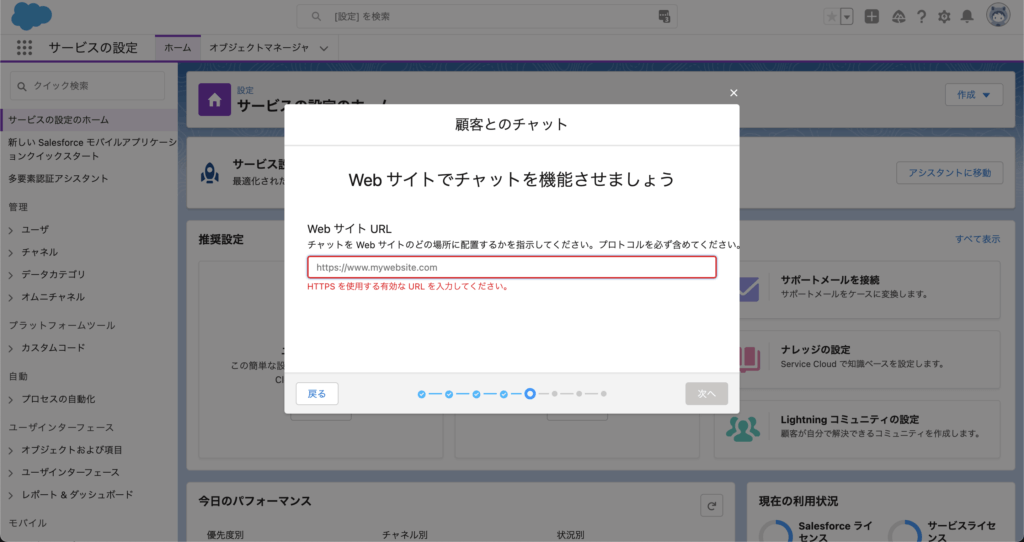
Task: Open 新しい Salesforce モバイルアプリケーション quick start link
Action: 91,149
